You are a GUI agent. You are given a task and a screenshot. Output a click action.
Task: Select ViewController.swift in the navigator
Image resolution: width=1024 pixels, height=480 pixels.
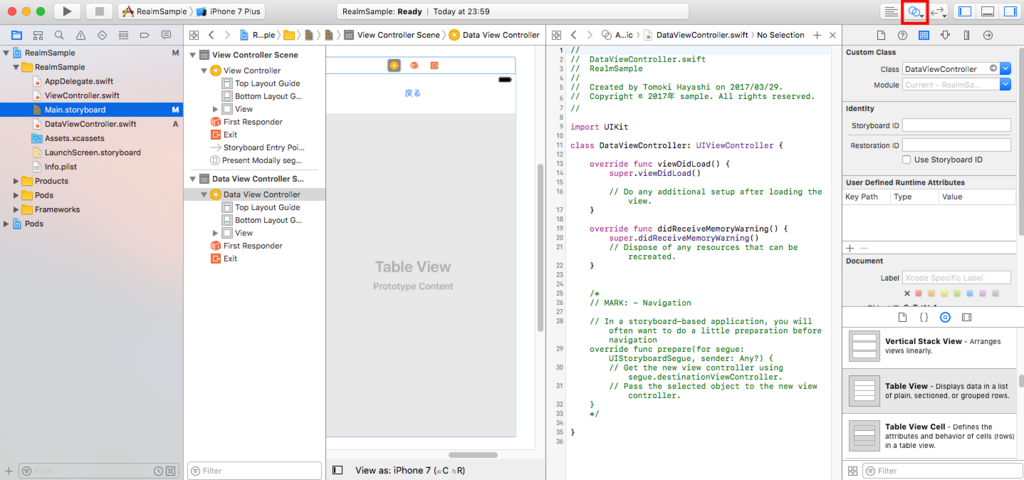coord(81,95)
